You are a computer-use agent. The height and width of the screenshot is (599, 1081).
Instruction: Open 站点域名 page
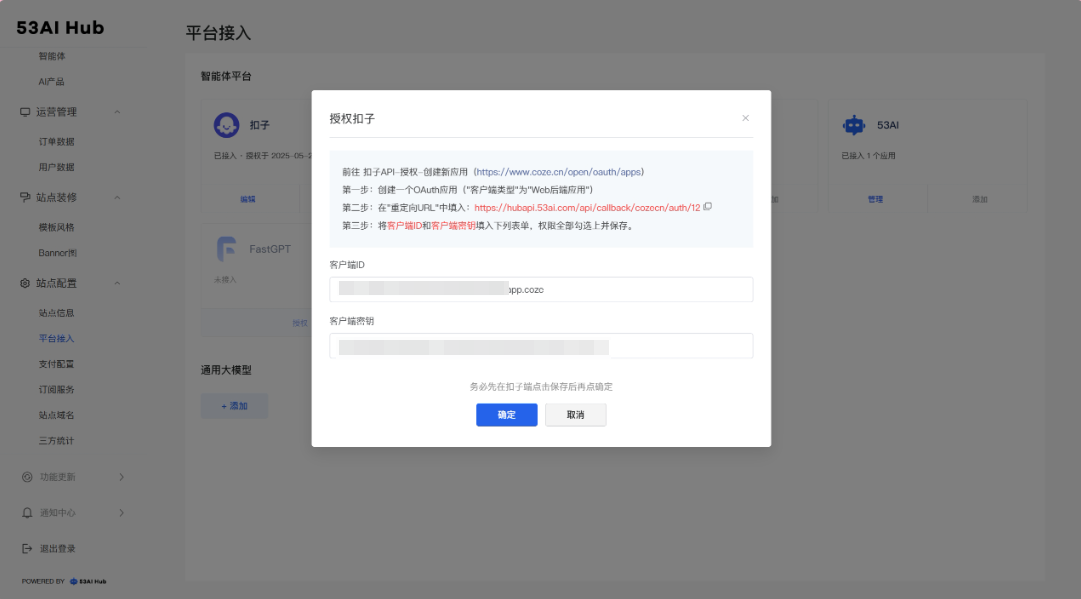[57, 415]
